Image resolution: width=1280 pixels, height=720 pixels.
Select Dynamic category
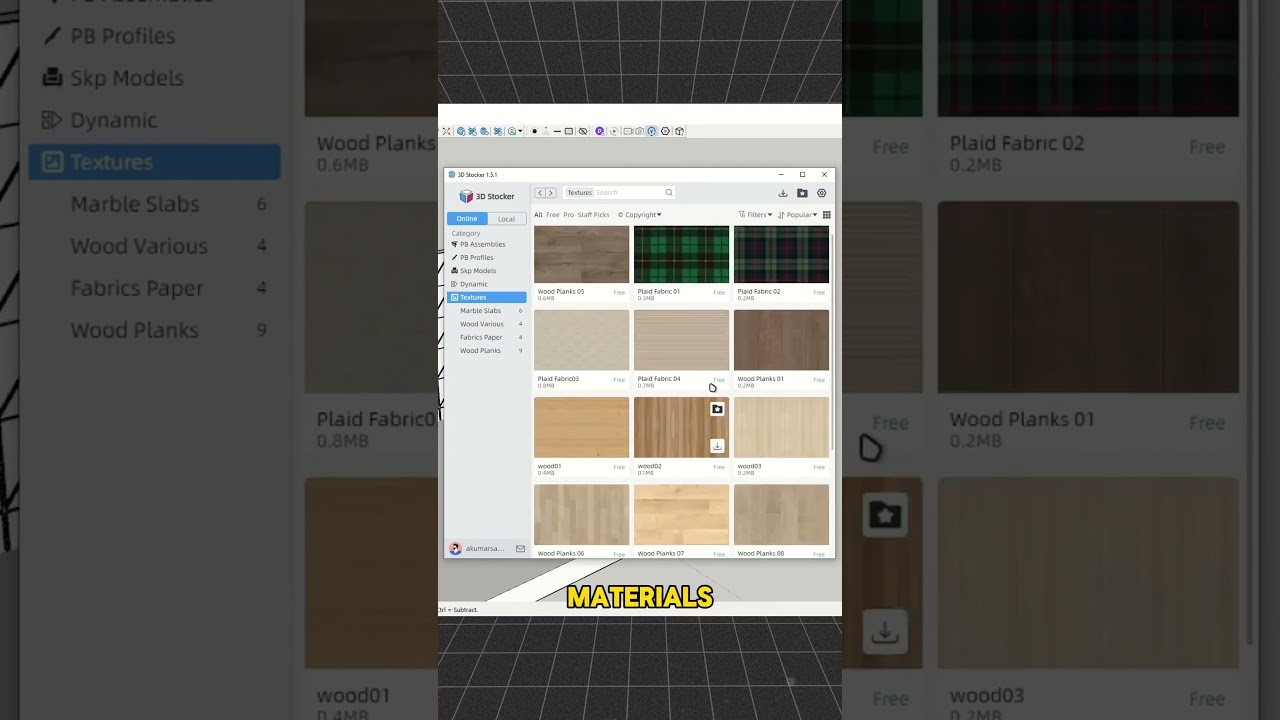tap(487, 284)
